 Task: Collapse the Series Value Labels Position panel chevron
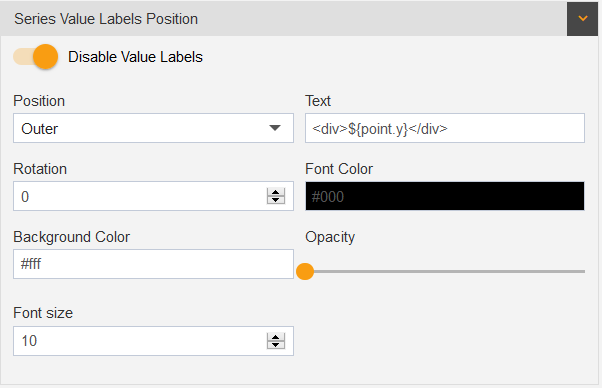coord(582,18)
